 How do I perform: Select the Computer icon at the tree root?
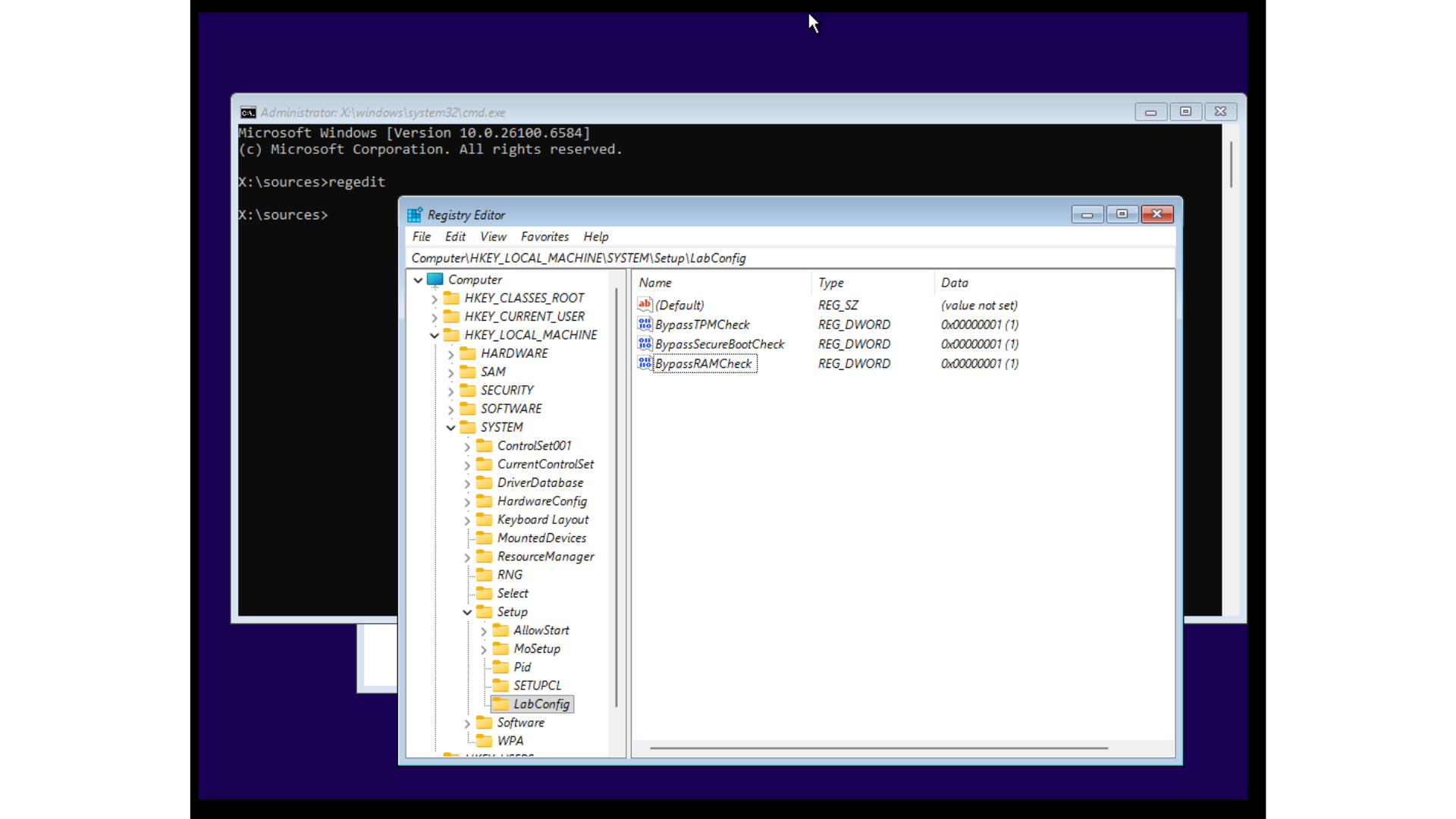click(x=435, y=279)
